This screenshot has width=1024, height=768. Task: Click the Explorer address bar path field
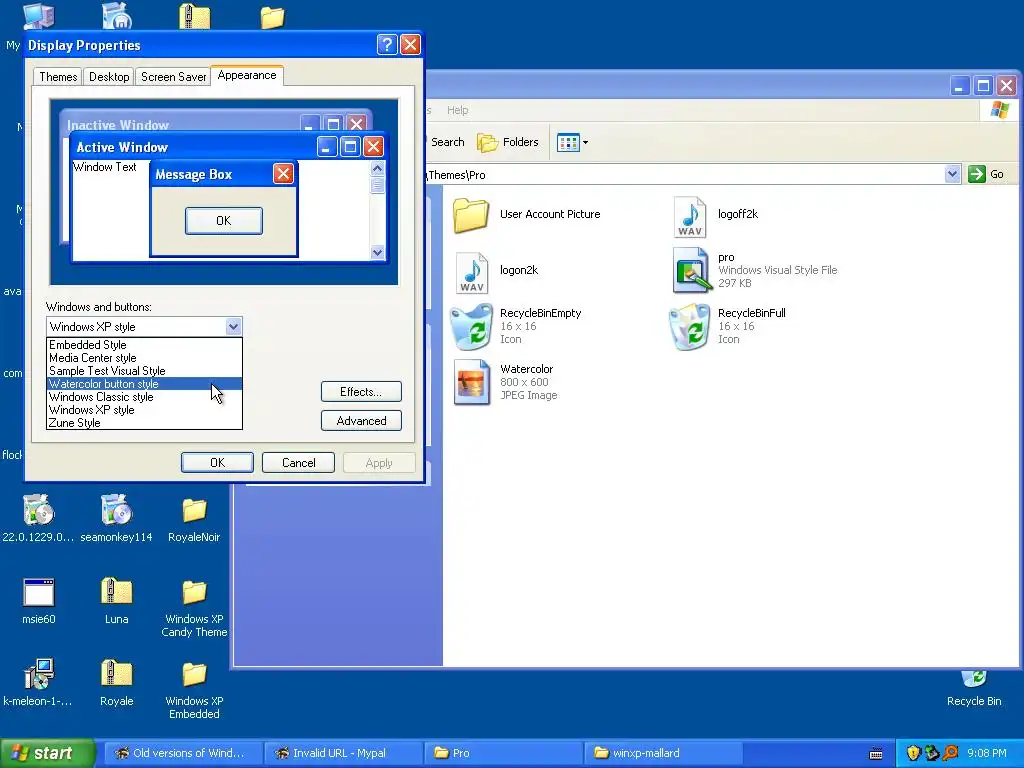684,174
